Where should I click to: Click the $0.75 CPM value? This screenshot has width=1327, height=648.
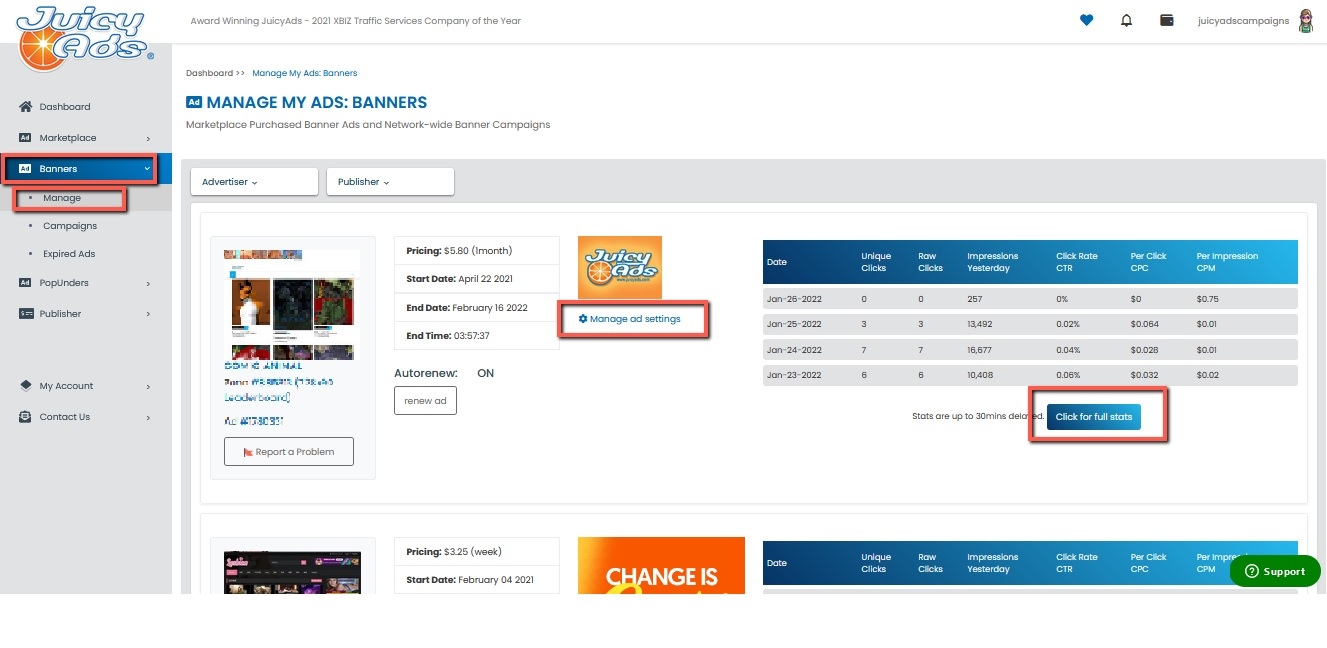pos(1208,298)
